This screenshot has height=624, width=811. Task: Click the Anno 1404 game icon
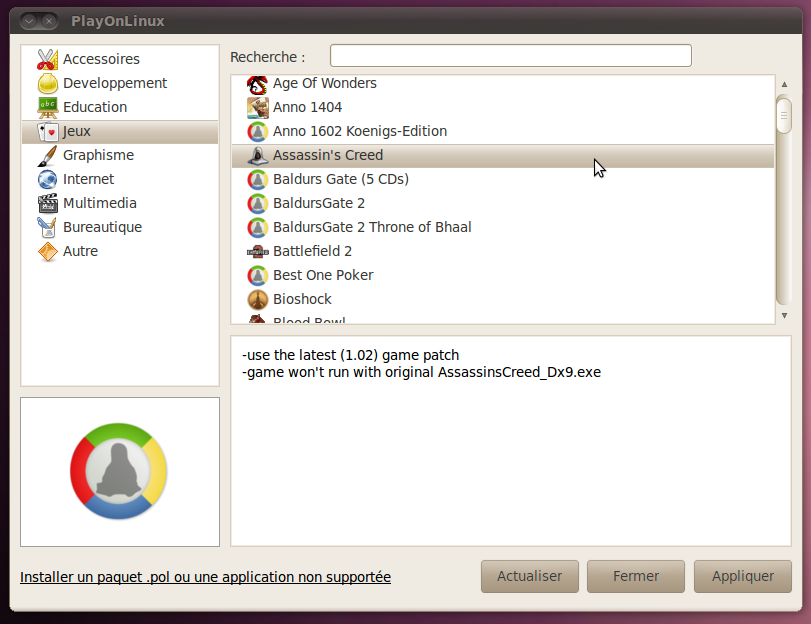coord(258,108)
